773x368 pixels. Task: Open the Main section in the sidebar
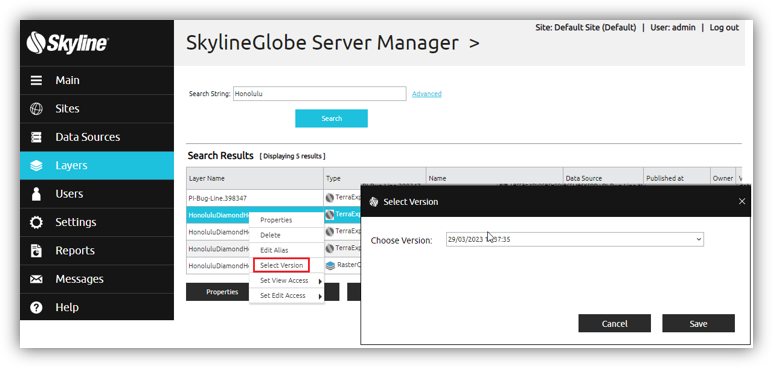pyautogui.click(x=97, y=80)
